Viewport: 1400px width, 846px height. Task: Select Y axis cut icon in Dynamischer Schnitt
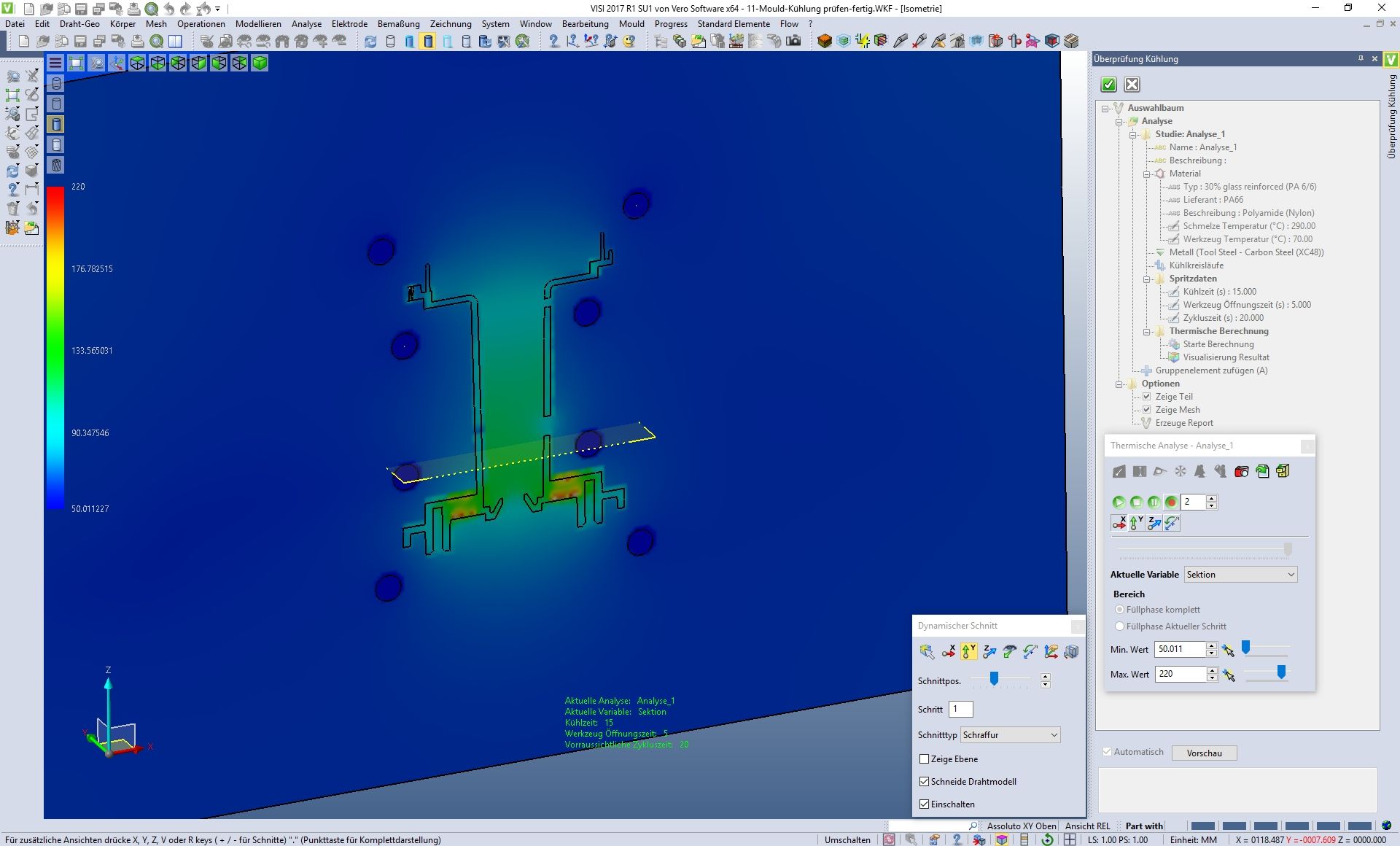(x=968, y=651)
